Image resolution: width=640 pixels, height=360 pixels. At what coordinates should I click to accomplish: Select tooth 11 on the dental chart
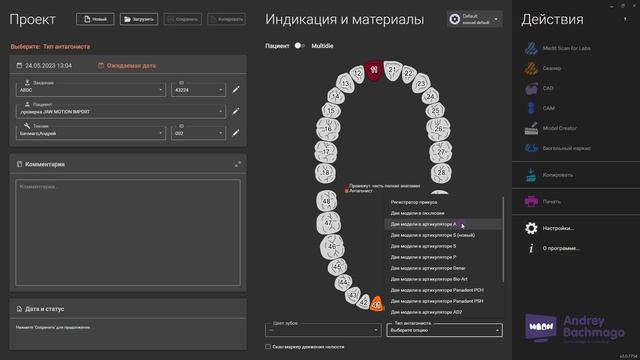[x=373, y=70]
